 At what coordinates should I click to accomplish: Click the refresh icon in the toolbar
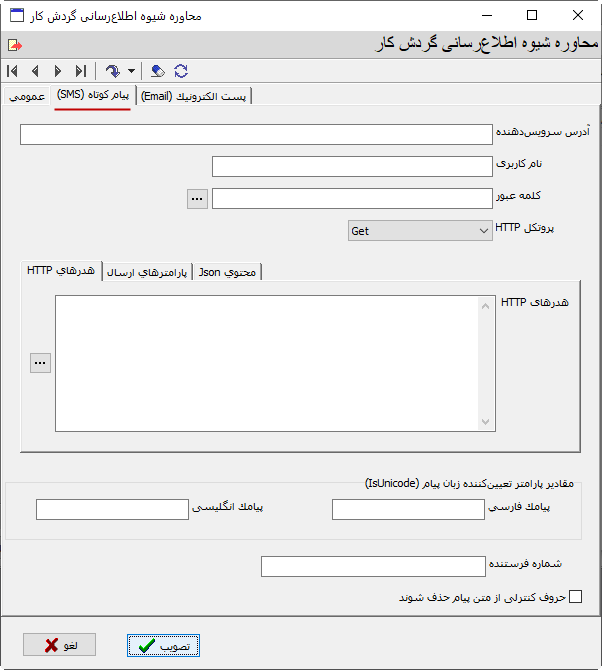181,71
